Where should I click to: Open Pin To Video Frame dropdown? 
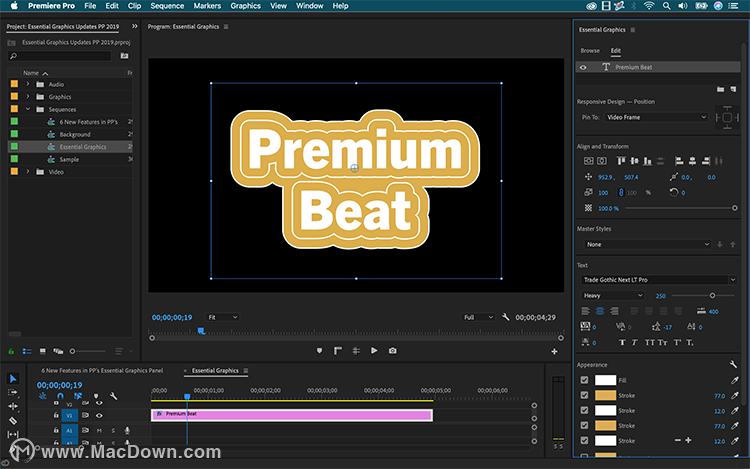tap(656, 117)
